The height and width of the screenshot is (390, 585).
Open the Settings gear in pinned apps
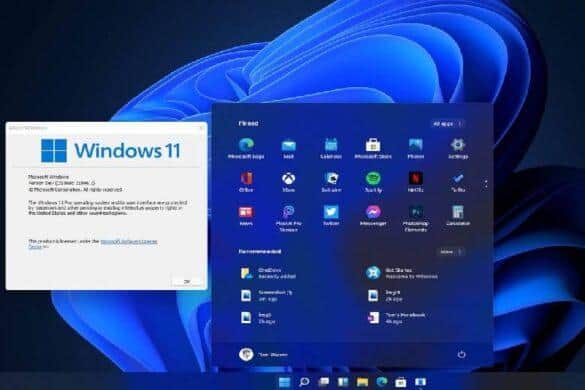(458, 148)
